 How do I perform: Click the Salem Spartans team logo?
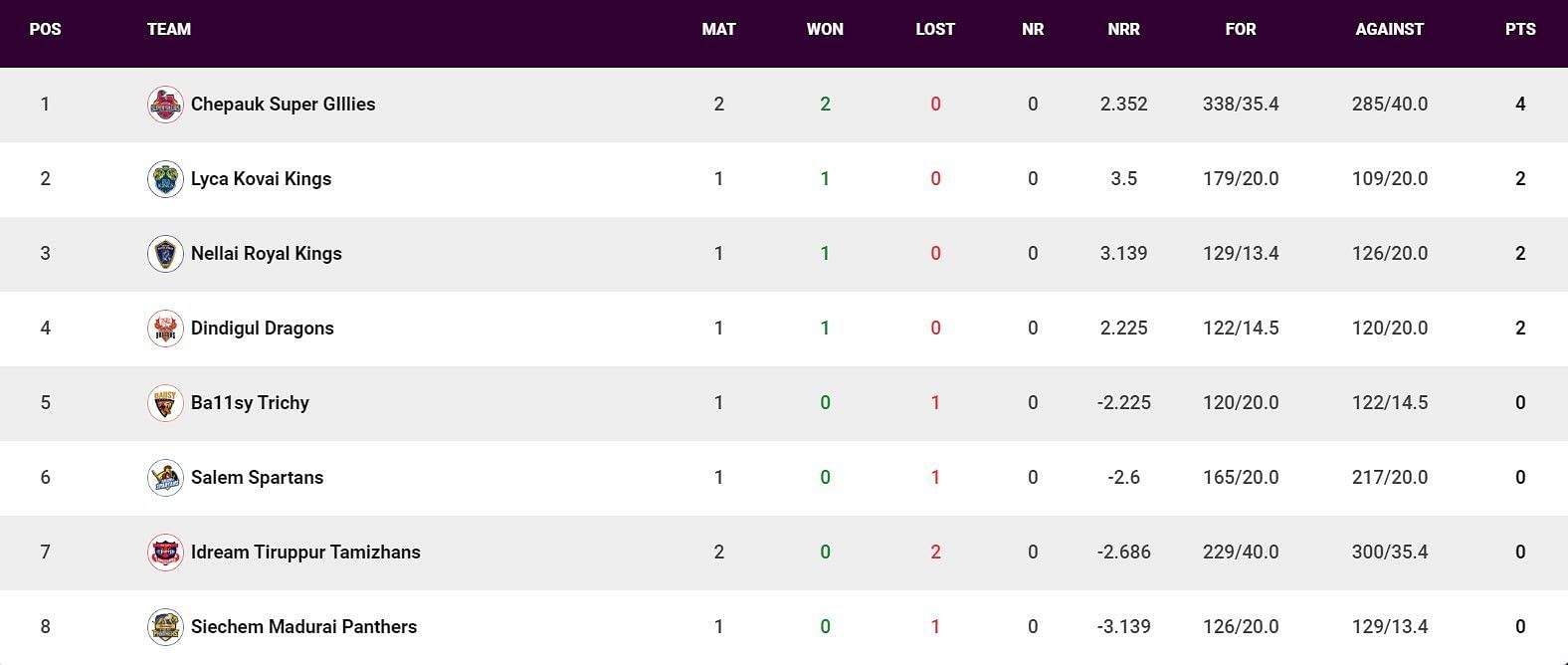point(165,477)
